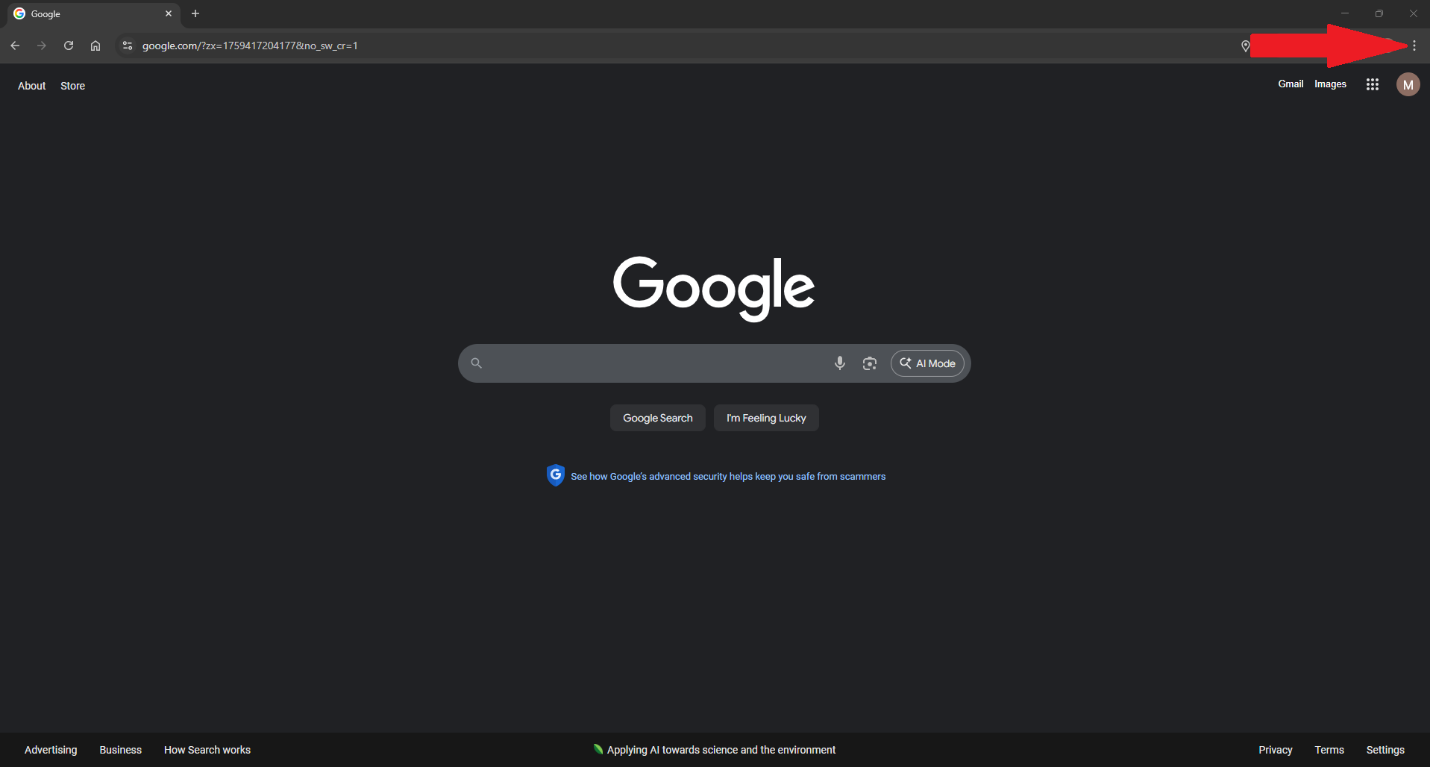1430x767 pixels.
Task: Open the Terms footer link
Action: click(1330, 750)
